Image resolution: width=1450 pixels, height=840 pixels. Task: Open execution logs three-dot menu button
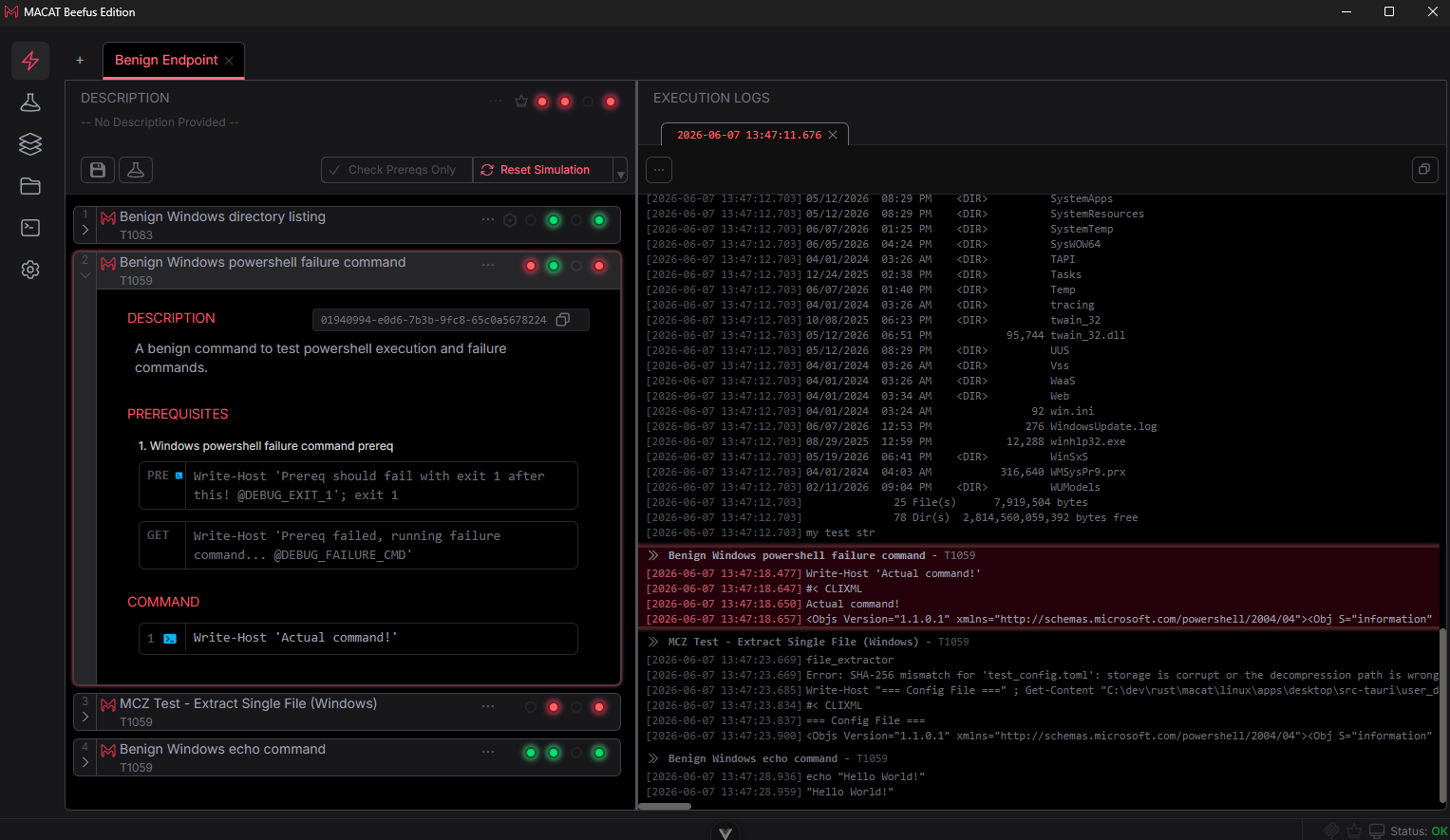click(659, 170)
